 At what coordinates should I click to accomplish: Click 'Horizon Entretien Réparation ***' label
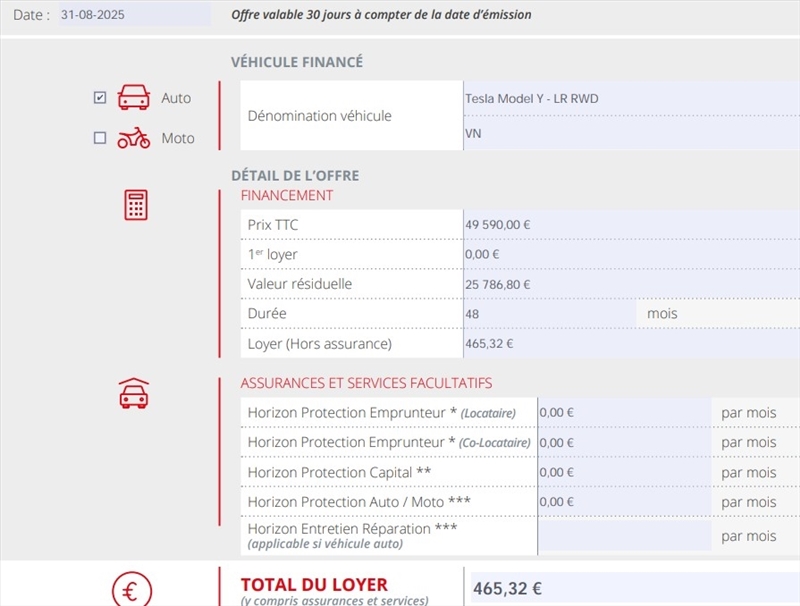(353, 529)
